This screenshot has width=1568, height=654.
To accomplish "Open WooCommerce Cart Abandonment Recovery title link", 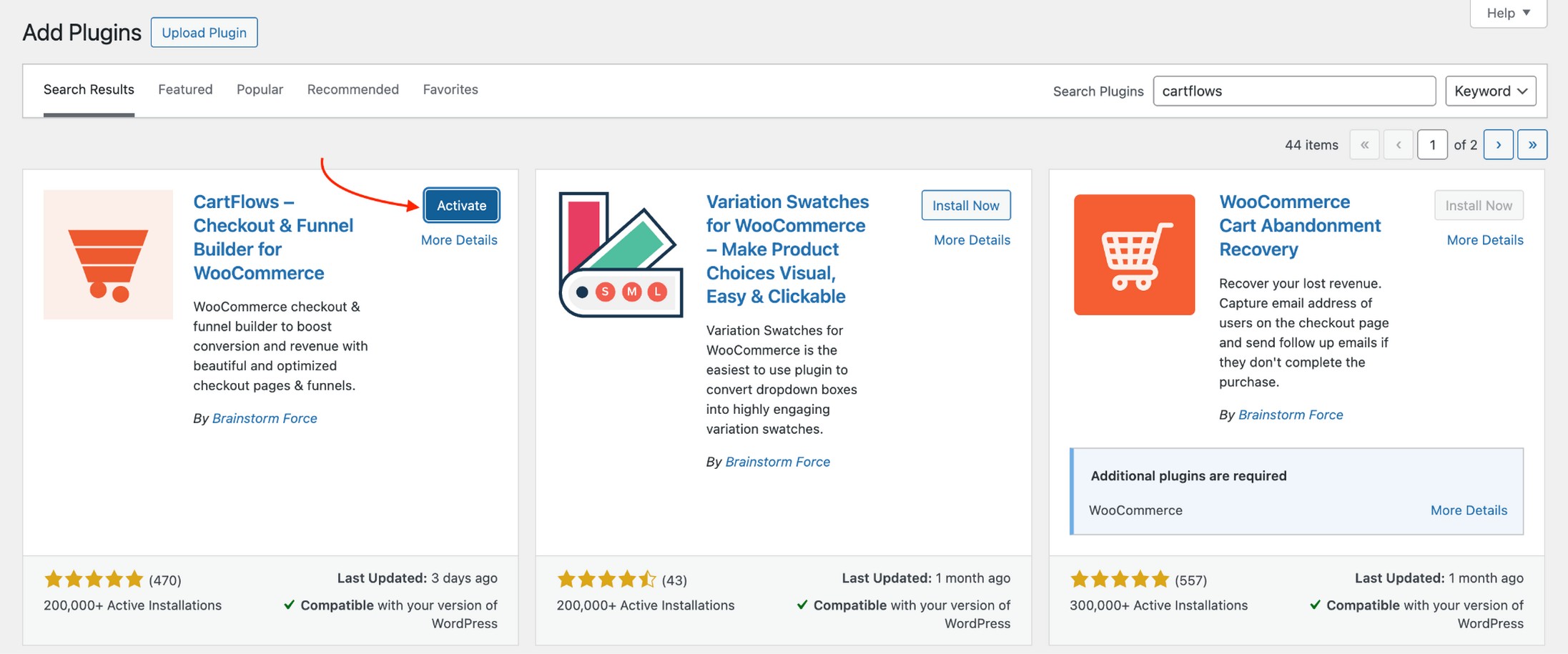I will (1300, 225).
